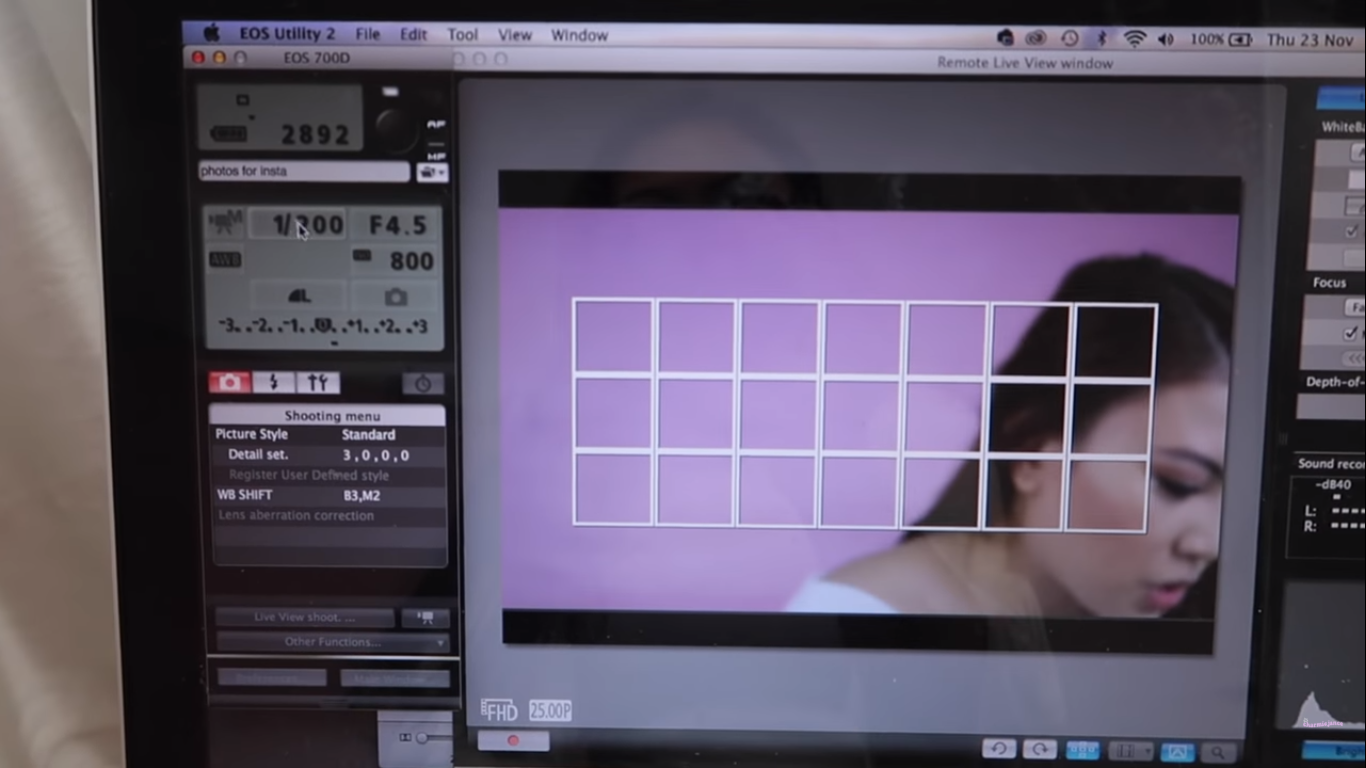Open the File menu

(x=367, y=34)
